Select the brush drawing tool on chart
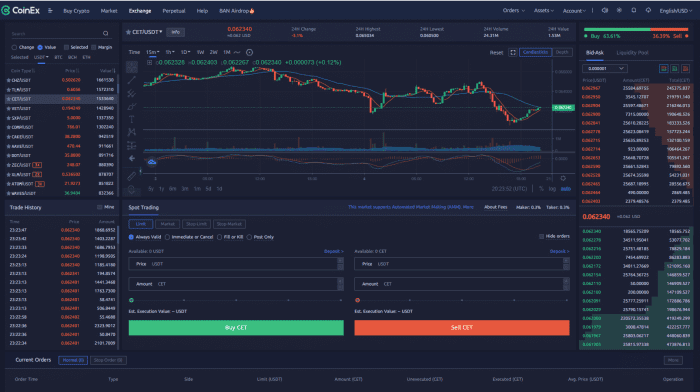The height and width of the screenshot is (392, 700). pos(132,106)
